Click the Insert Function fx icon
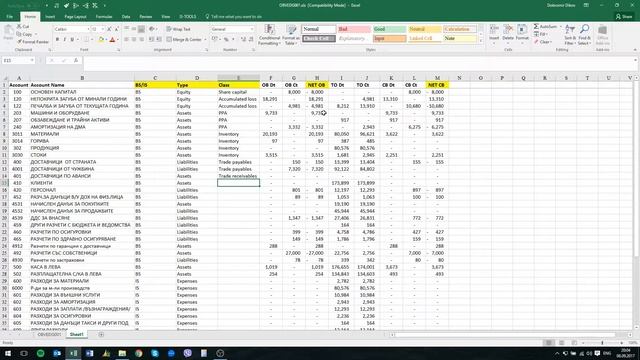 coord(76,60)
